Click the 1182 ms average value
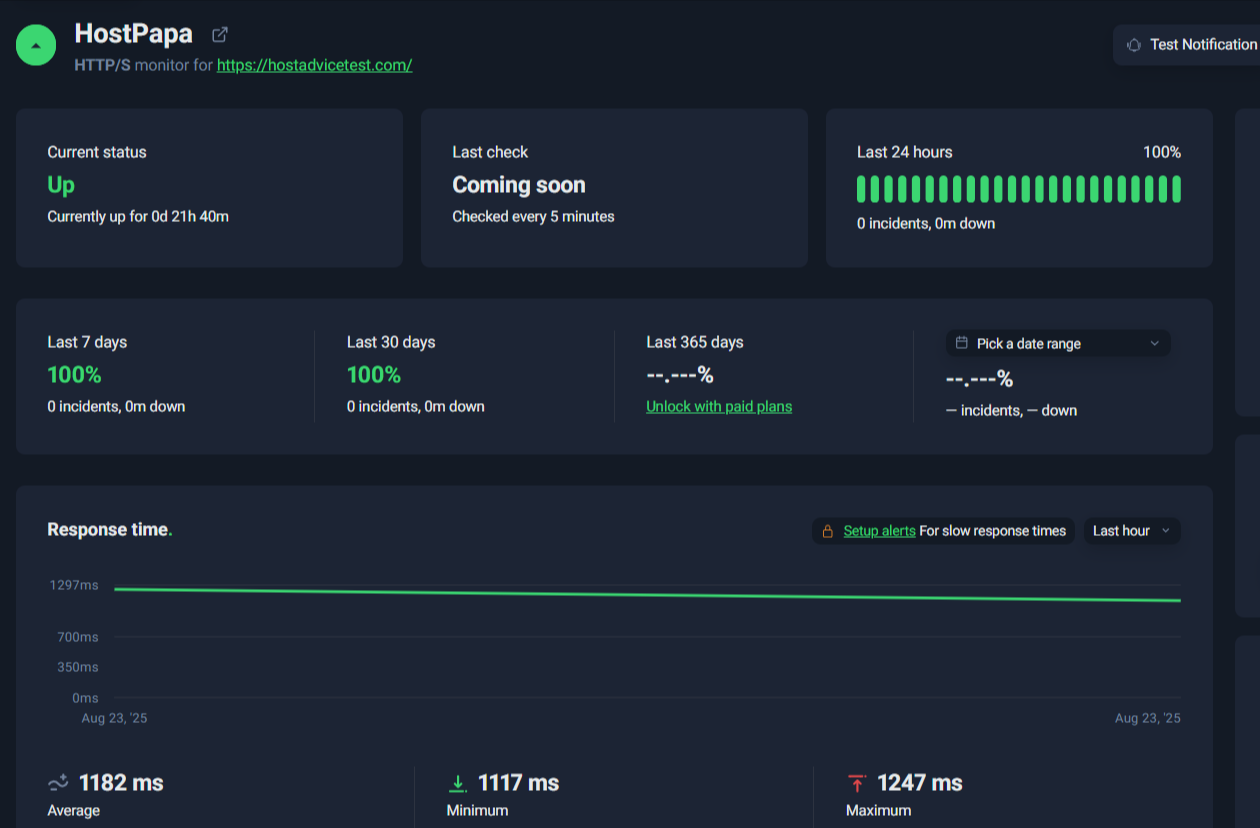This screenshot has height=828, width=1260. 121,783
